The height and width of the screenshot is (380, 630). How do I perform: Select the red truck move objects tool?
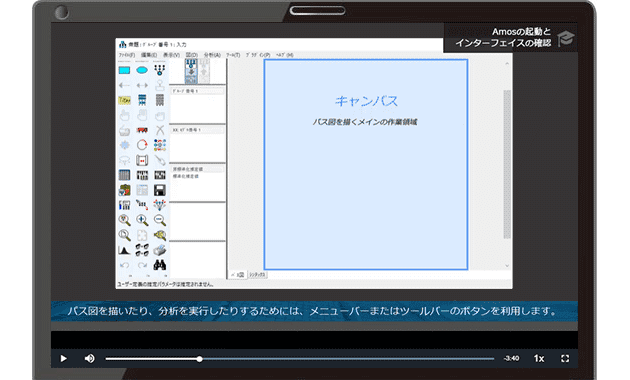142,130
